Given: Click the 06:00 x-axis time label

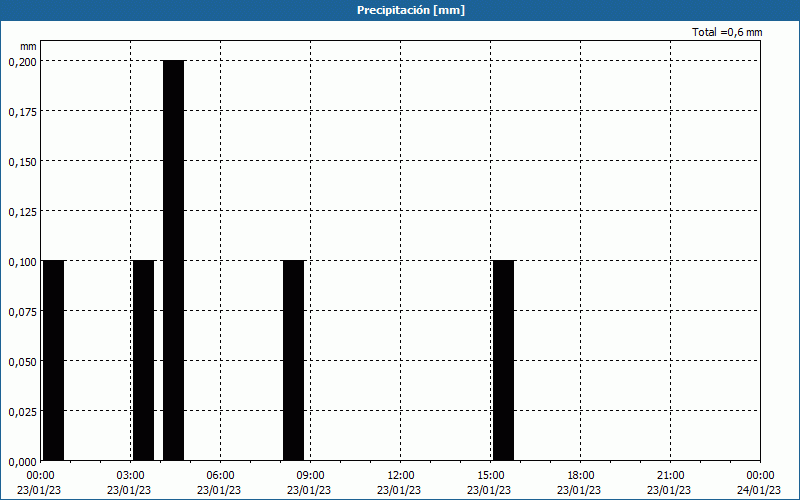Looking at the screenshot, I should (220, 476).
